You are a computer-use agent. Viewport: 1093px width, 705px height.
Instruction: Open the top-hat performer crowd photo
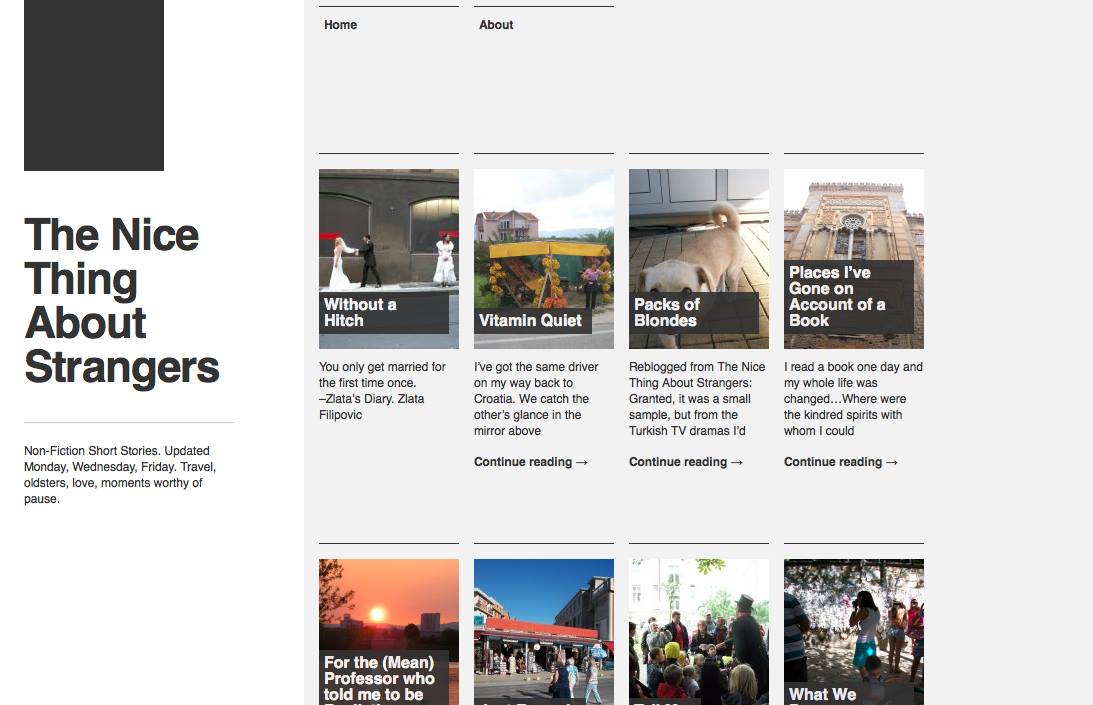pyautogui.click(x=698, y=625)
